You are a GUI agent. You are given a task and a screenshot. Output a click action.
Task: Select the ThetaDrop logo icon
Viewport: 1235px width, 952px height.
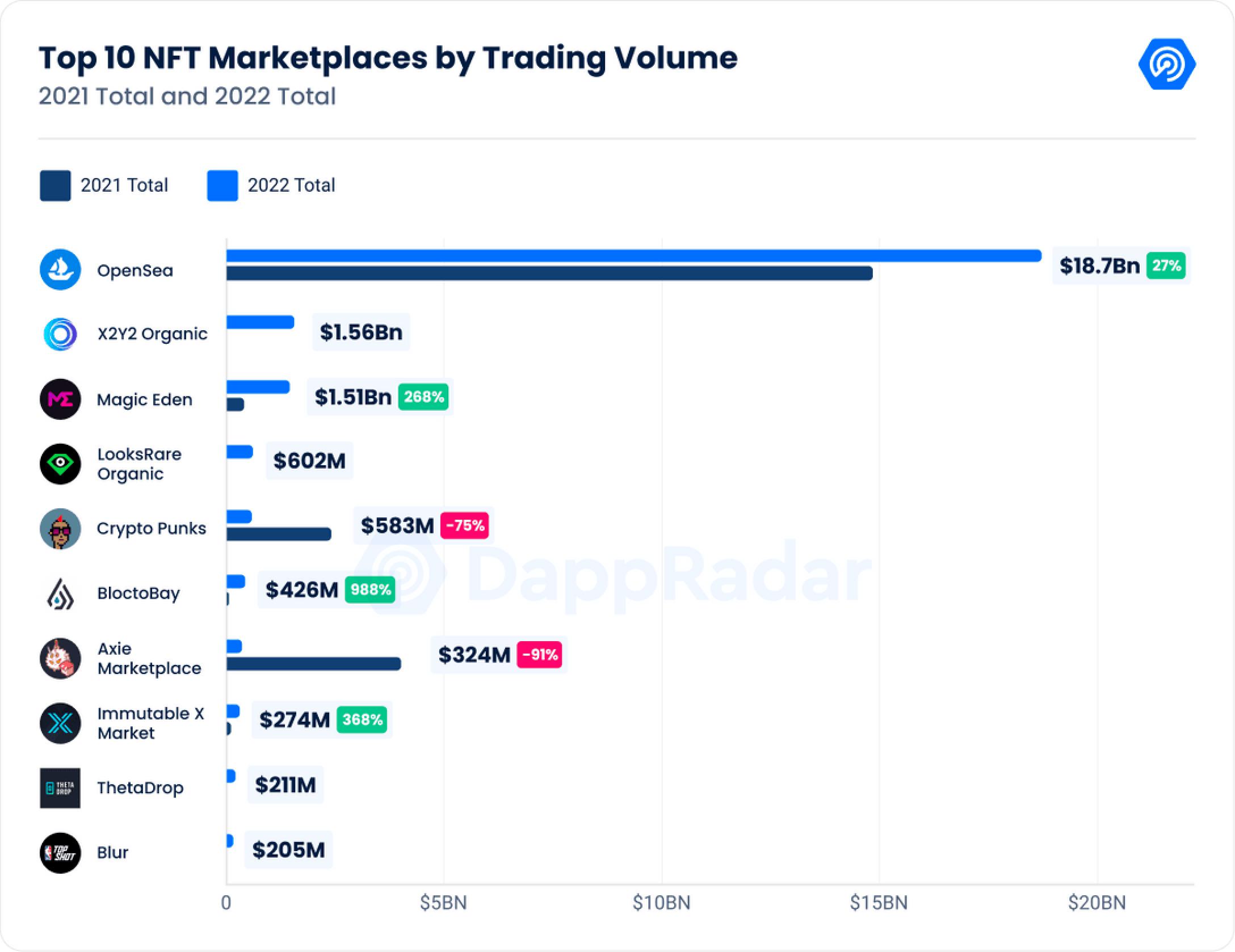pyautogui.click(x=60, y=788)
